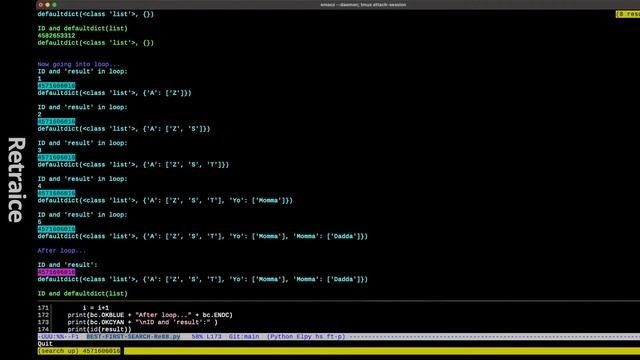The image size is (640, 360).
Task: Click cyan highlighted ID below loop counter 5
Action: point(56,229)
